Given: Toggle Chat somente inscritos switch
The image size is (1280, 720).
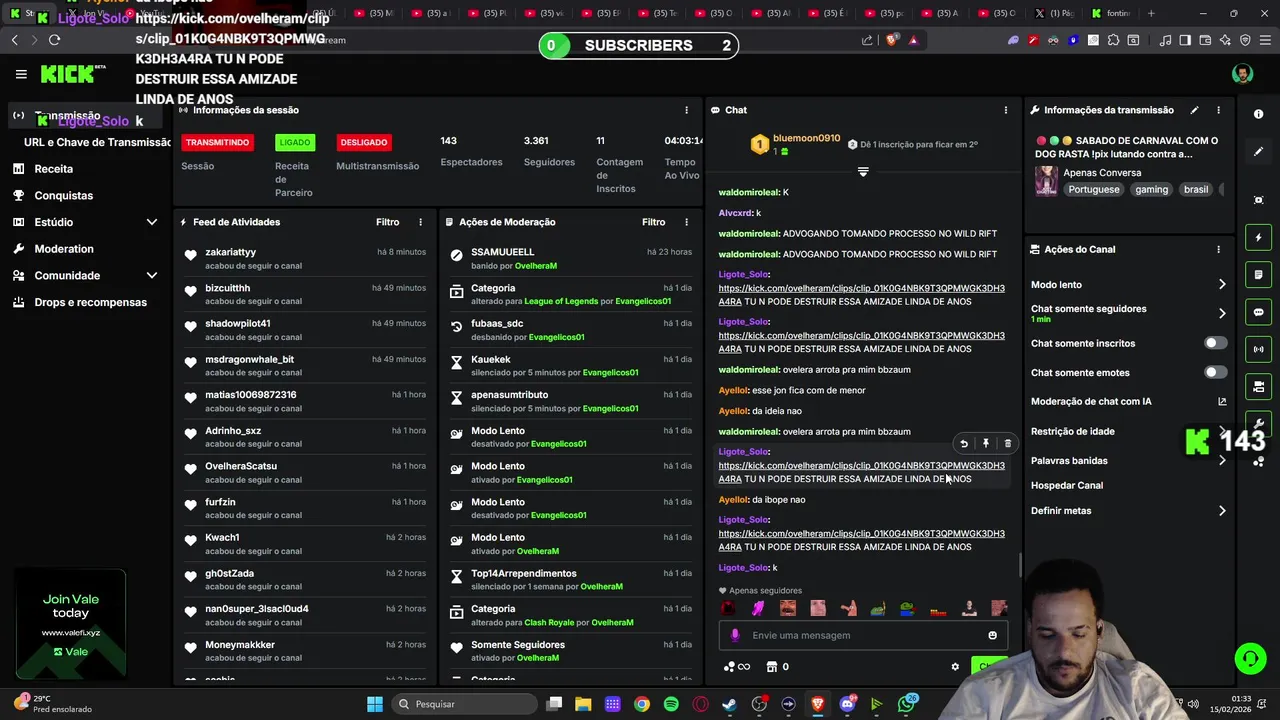Looking at the screenshot, I should pos(1215,343).
